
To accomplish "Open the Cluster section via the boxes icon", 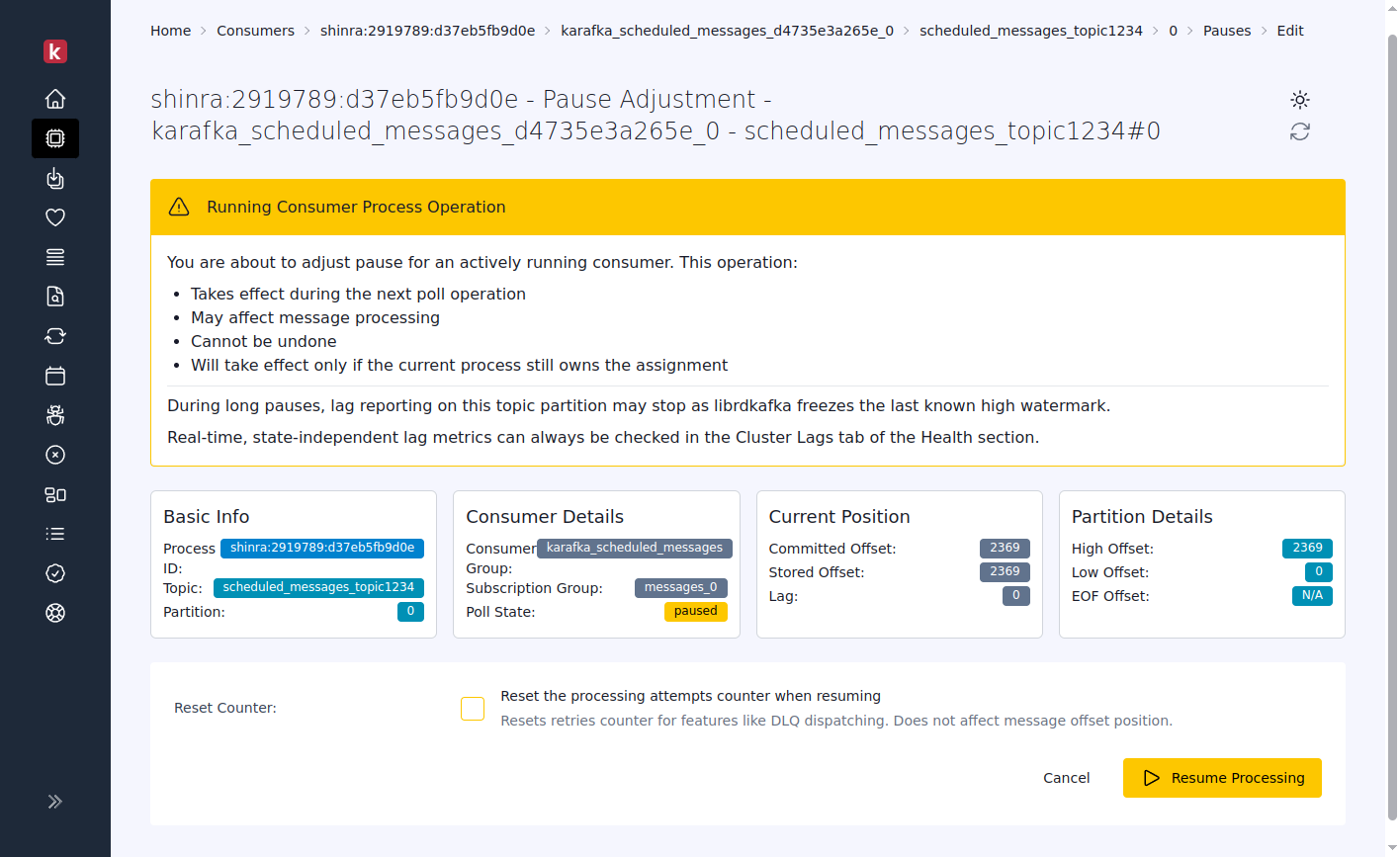I will click(x=55, y=494).
